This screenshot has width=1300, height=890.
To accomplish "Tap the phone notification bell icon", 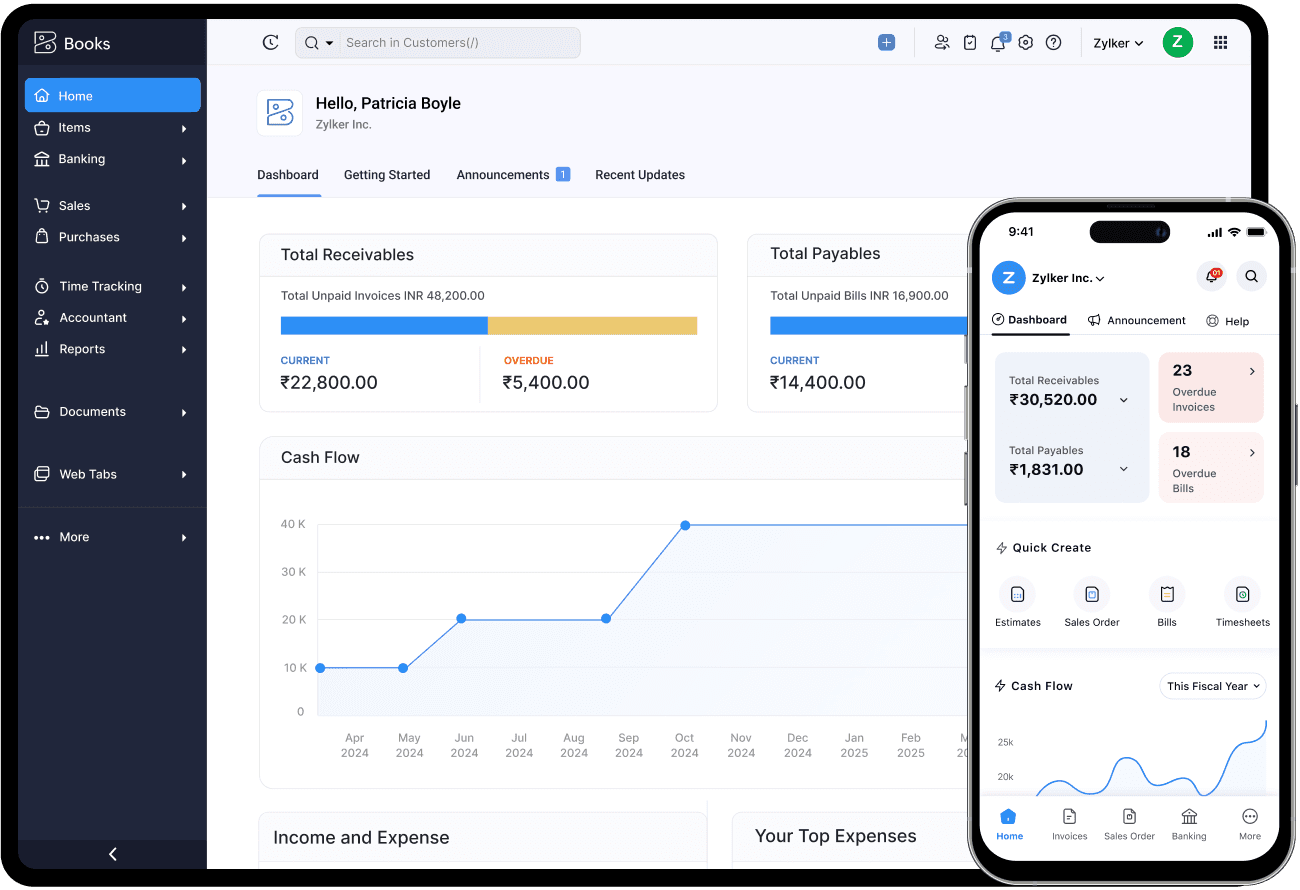I will [1212, 277].
